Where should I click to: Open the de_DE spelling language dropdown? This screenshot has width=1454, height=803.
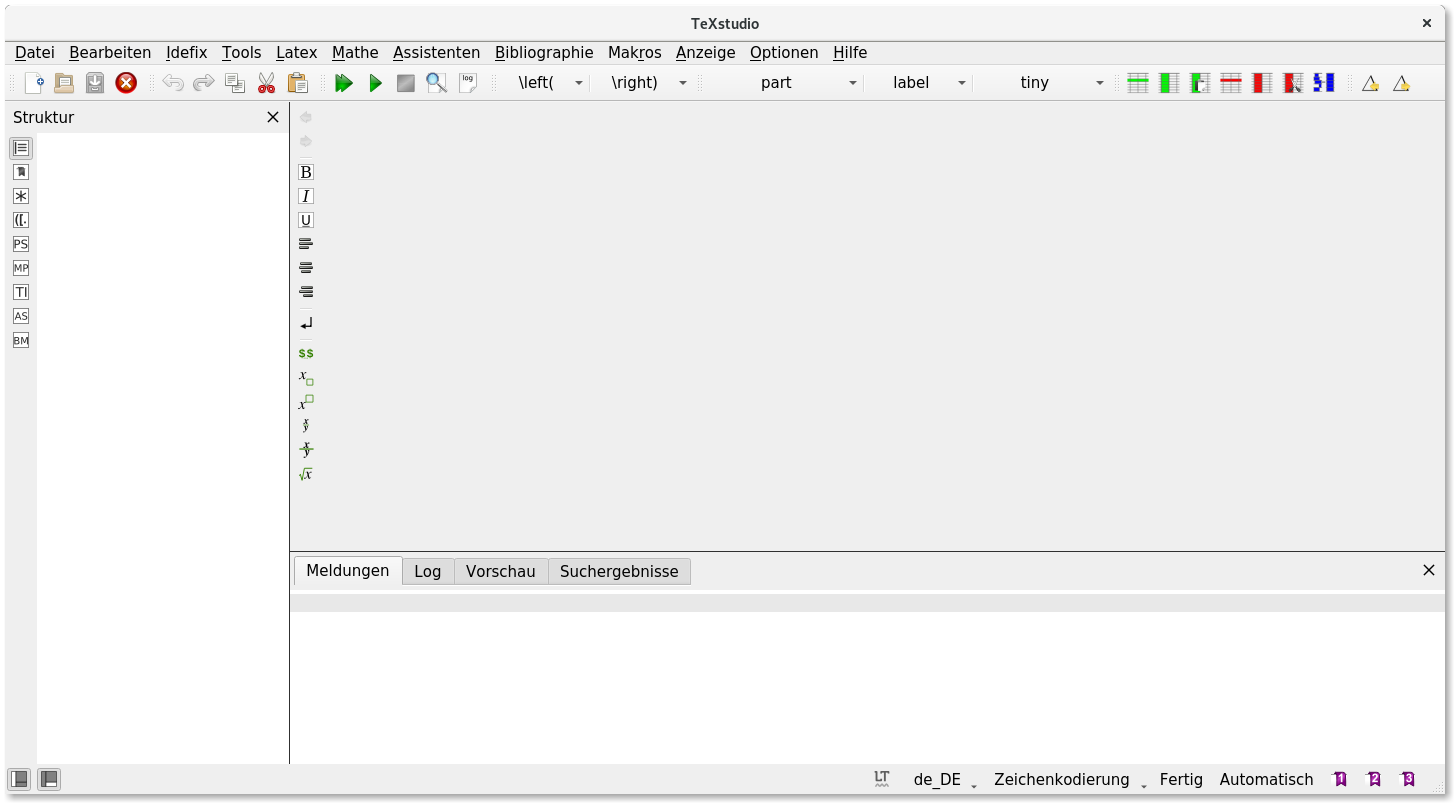(945, 780)
